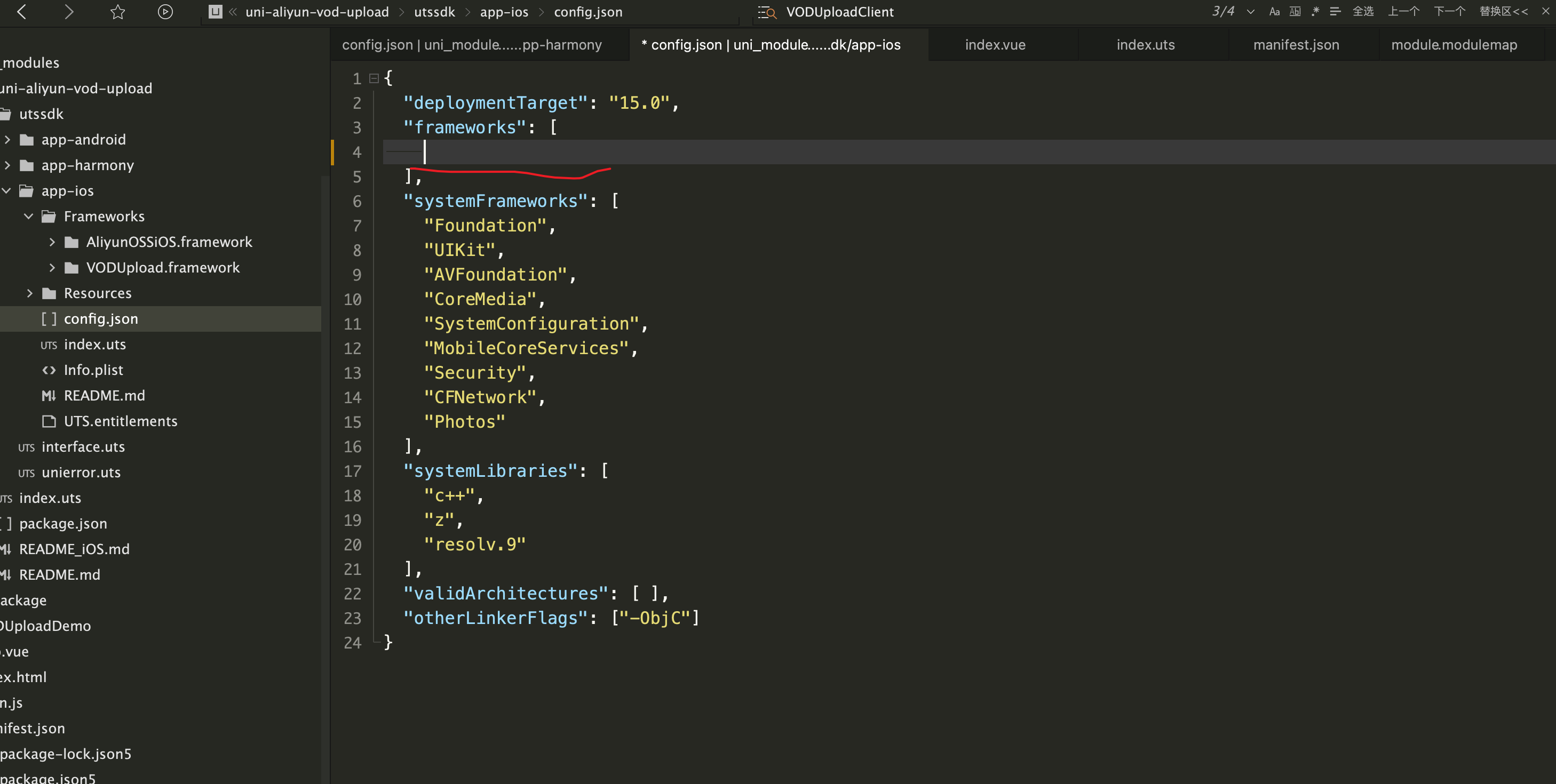Screen dimensions: 1556x784
Task: Click the 全选 select all button
Action: [1363, 12]
